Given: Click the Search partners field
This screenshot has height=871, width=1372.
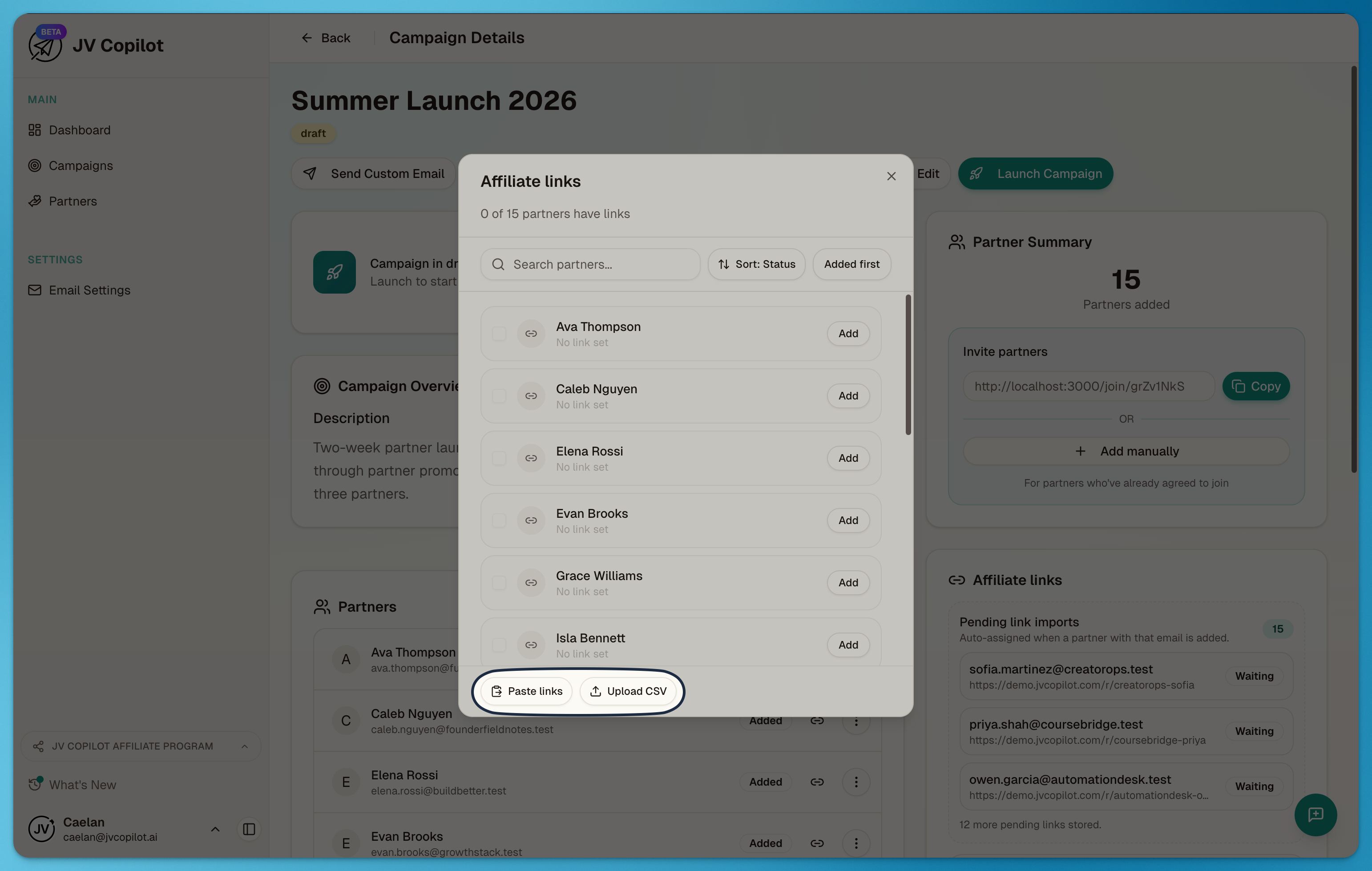Looking at the screenshot, I should pyautogui.click(x=590, y=264).
